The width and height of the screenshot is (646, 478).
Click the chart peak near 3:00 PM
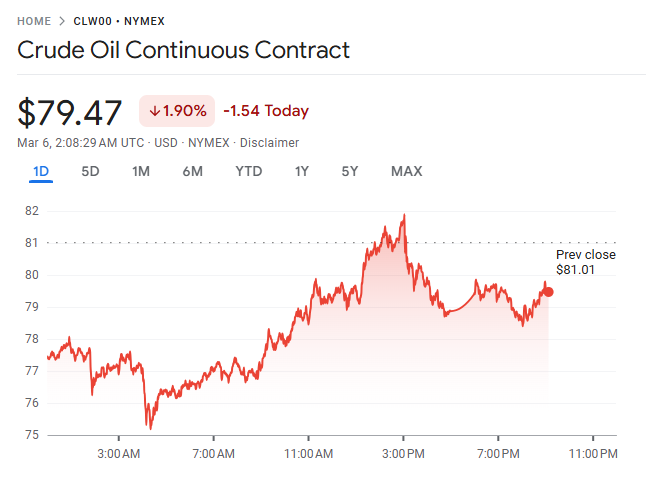404,215
